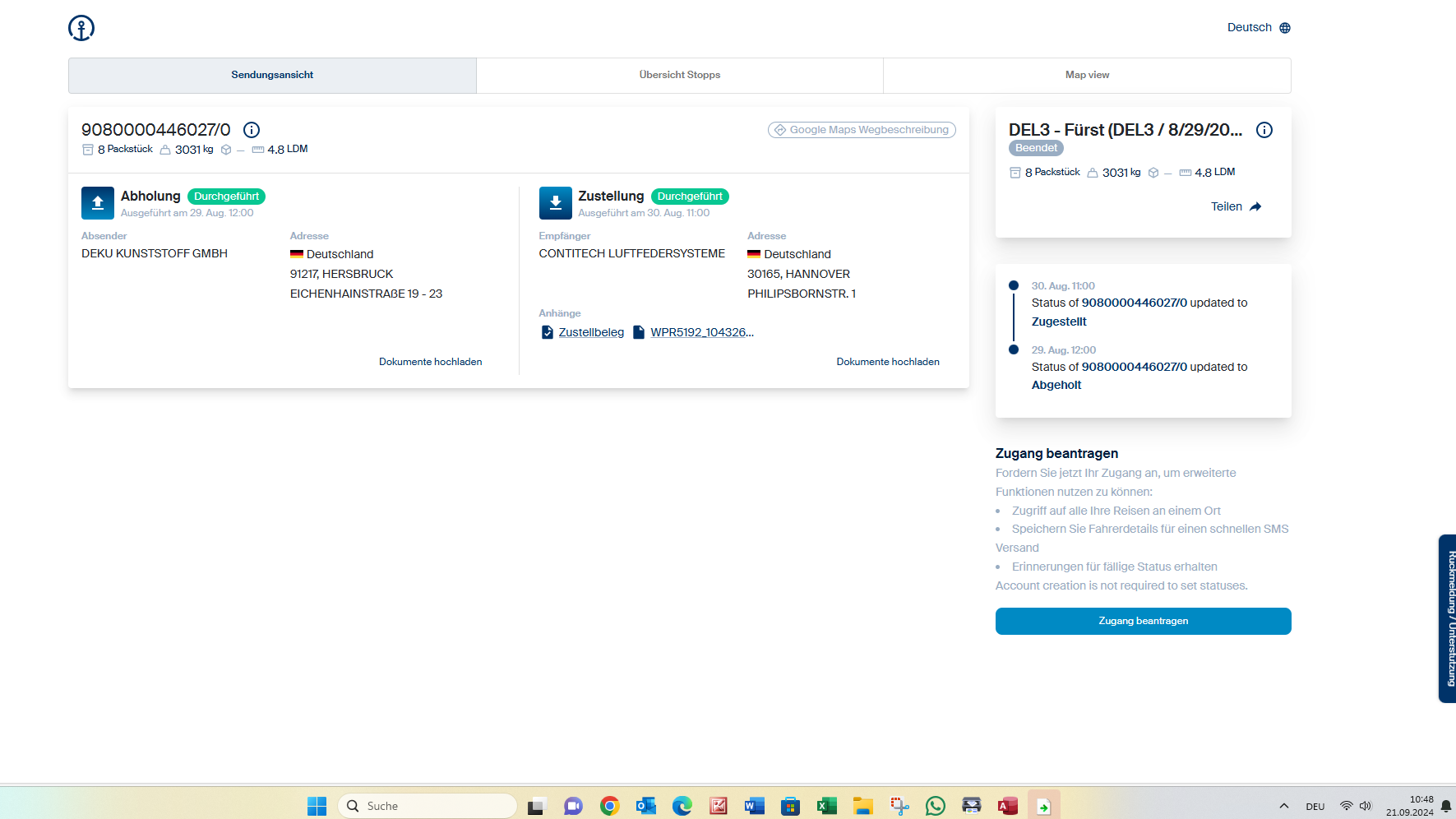The height and width of the screenshot is (819, 1456).
Task: Open the red PDF app taskbar icon
Action: 719,806
